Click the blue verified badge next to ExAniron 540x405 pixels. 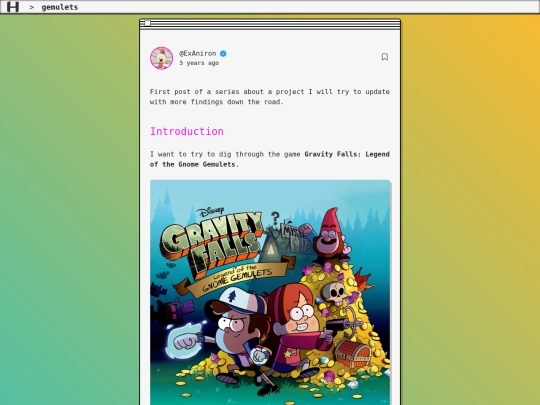(x=223, y=53)
